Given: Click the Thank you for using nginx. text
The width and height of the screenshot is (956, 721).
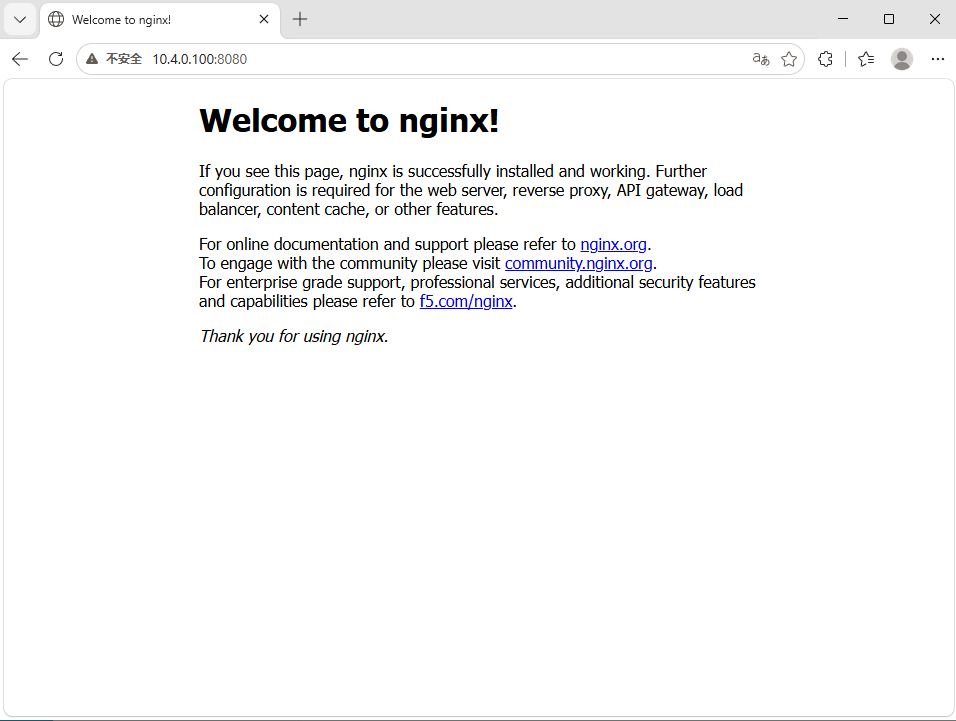Looking at the screenshot, I should click(294, 336).
